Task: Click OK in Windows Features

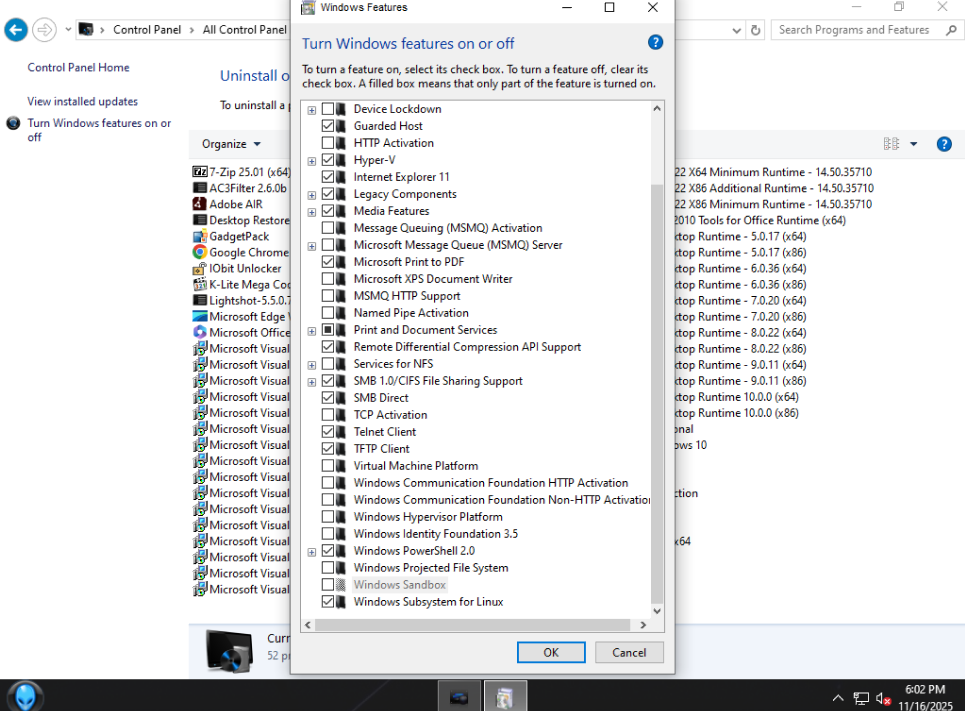Action: tap(551, 653)
